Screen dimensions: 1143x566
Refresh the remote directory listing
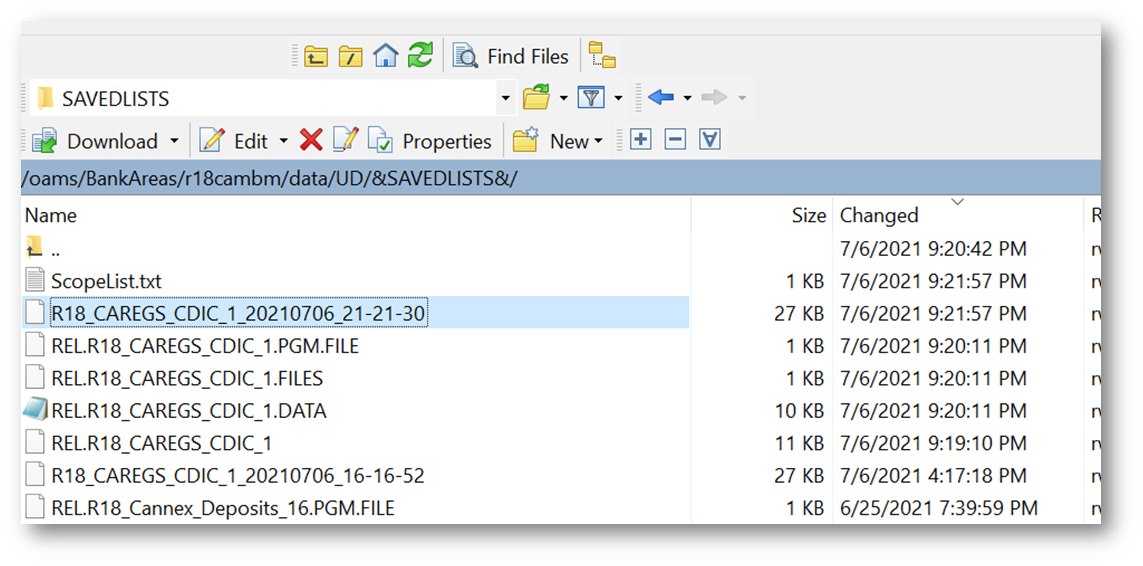click(x=420, y=56)
